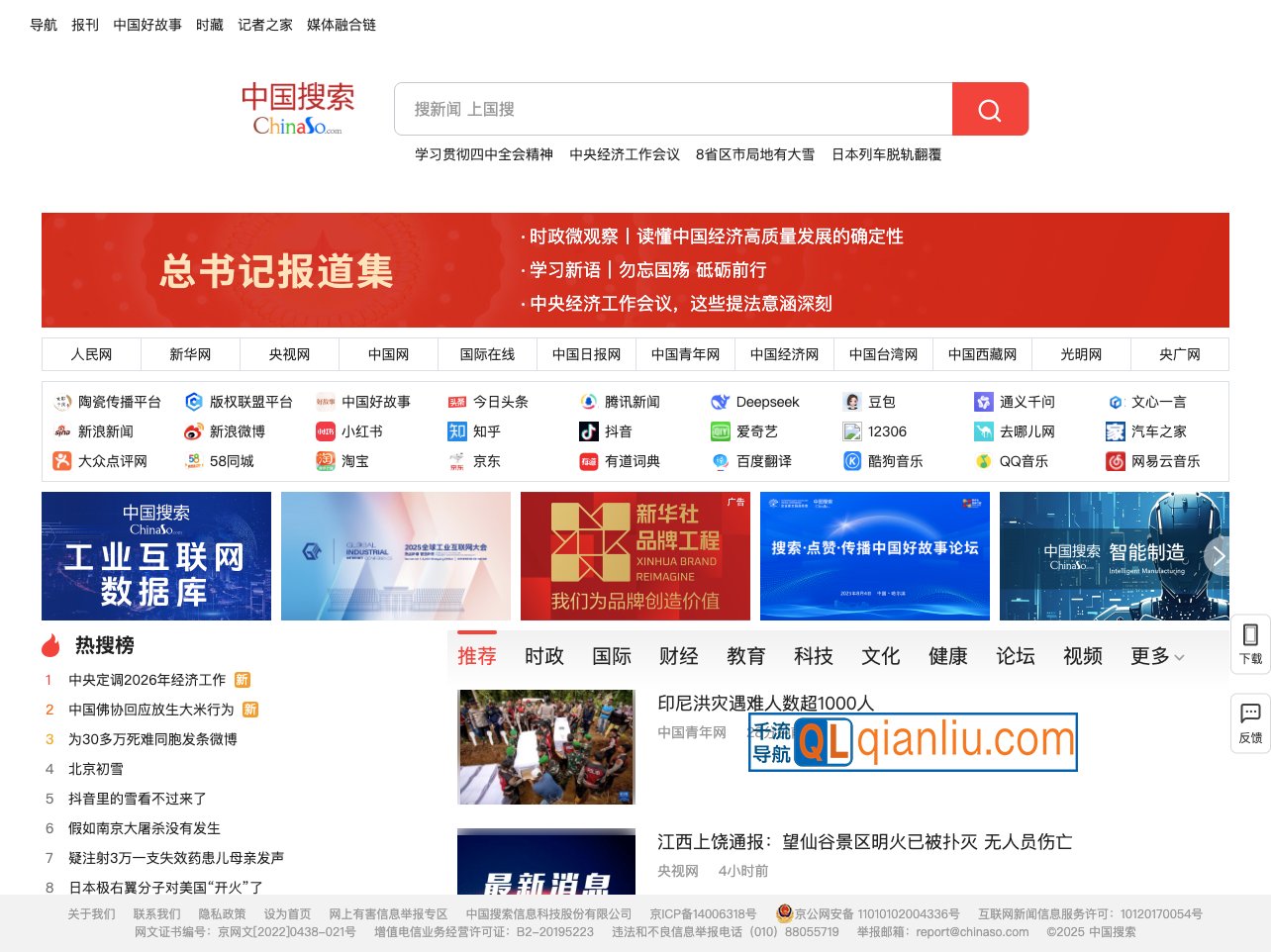Open 记者之家 in the top menu
The height and width of the screenshot is (952, 1271).
(265, 25)
